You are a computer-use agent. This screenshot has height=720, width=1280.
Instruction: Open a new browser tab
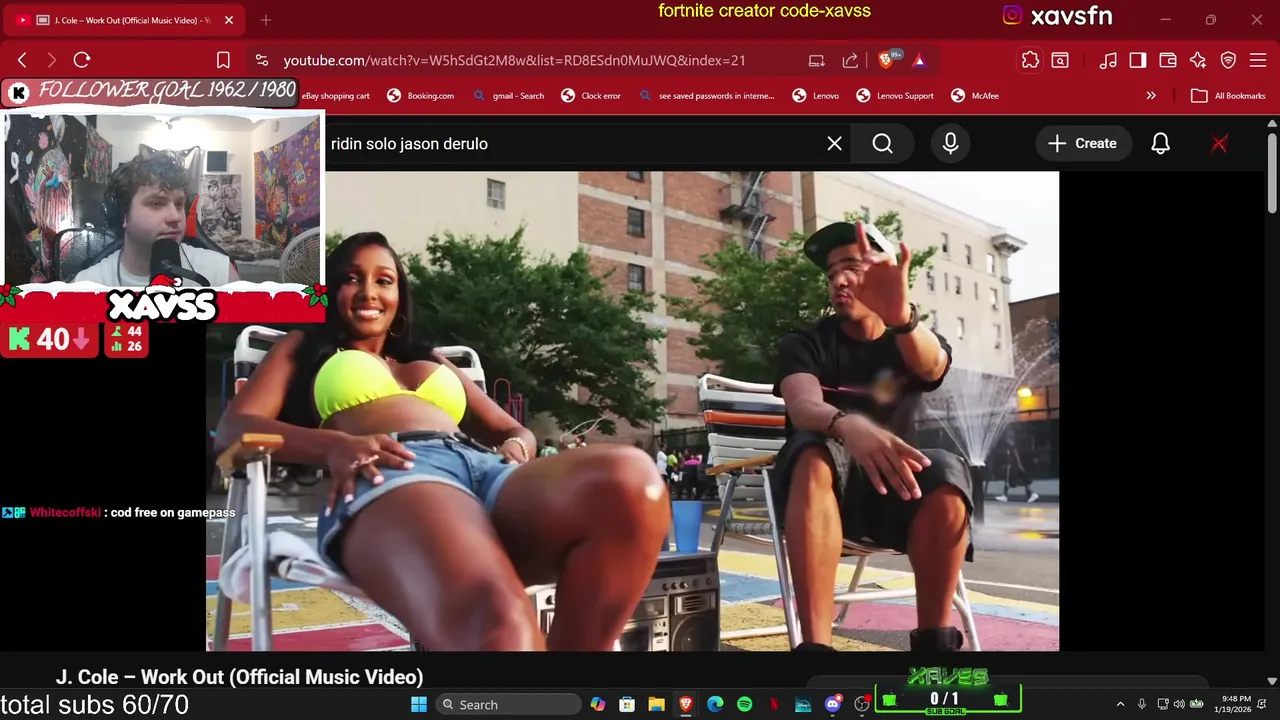click(x=266, y=20)
